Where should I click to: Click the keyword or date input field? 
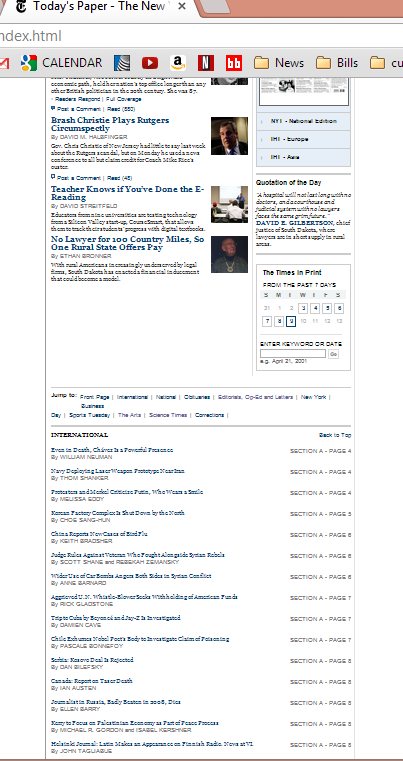pyautogui.click(x=293, y=354)
